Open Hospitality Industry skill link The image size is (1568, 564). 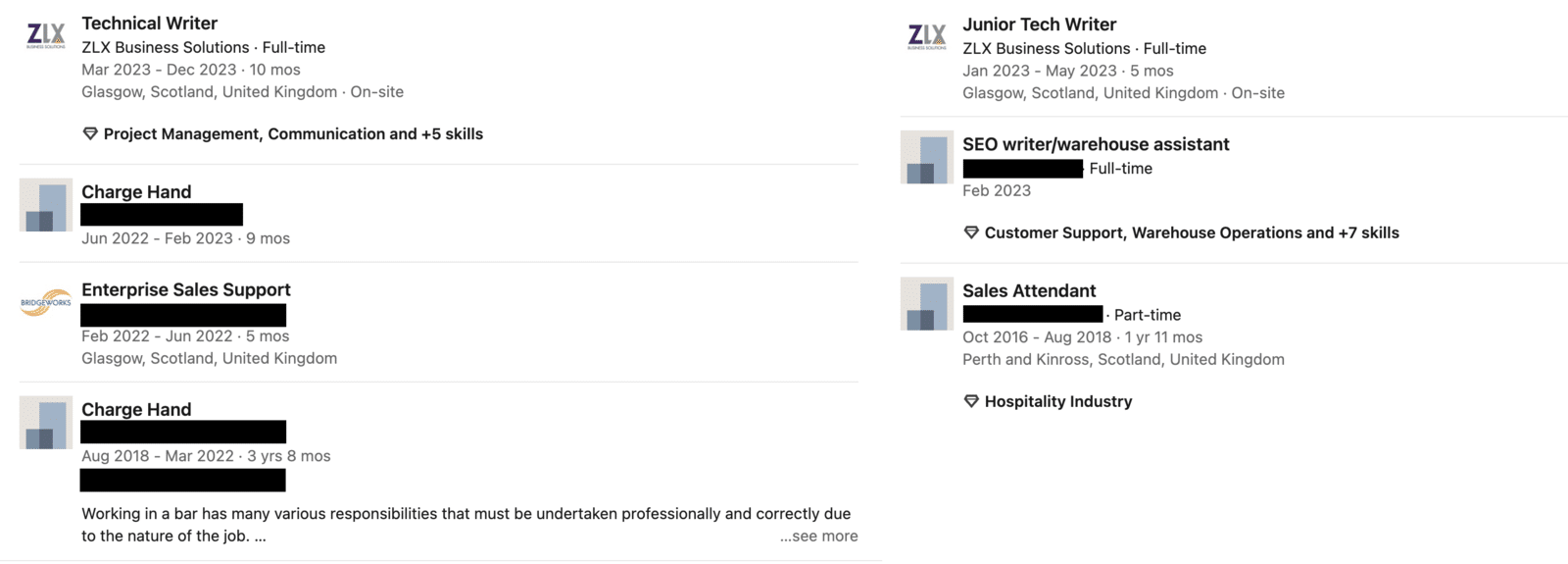click(x=1058, y=401)
